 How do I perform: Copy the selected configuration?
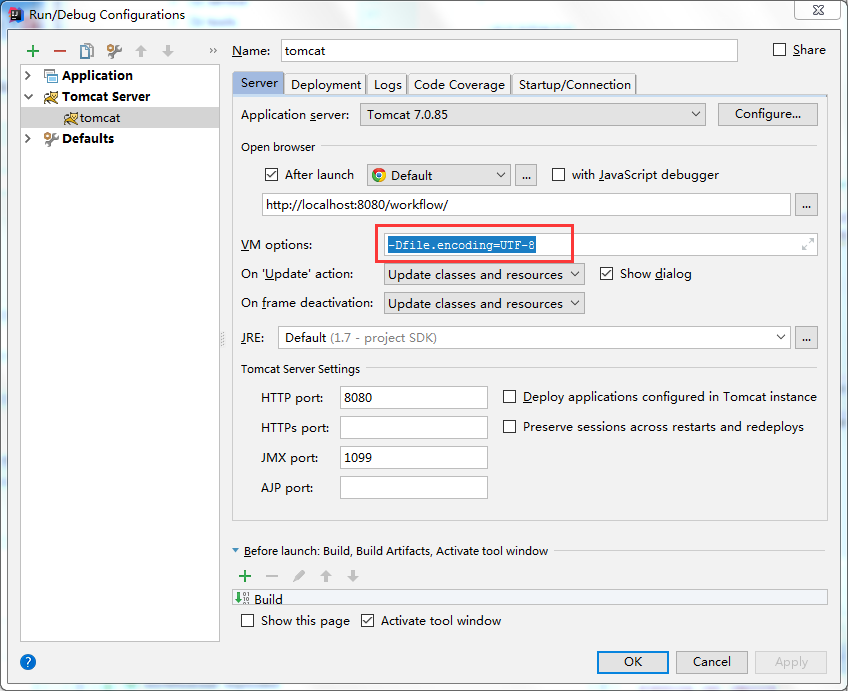(x=87, y=51)
